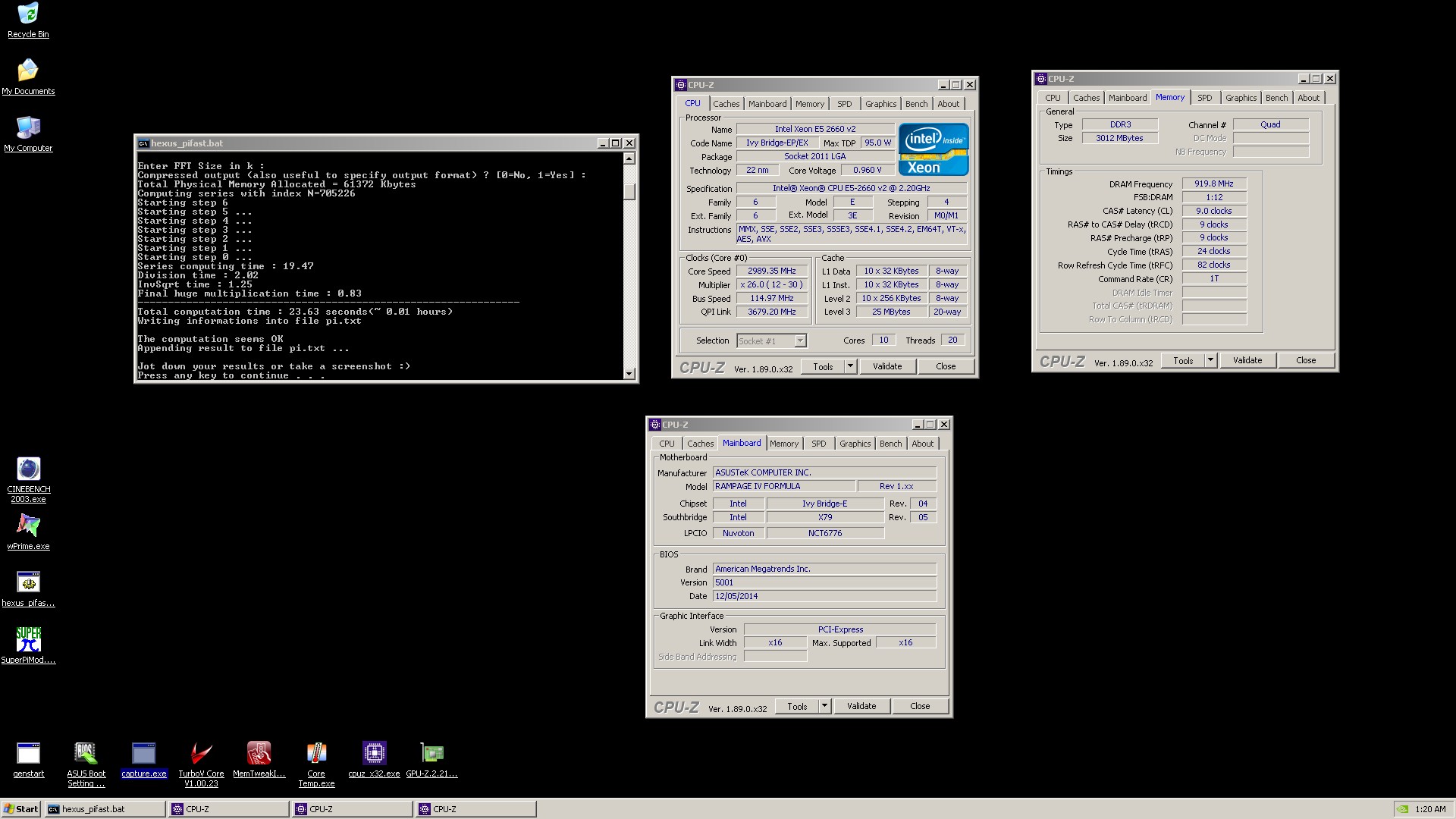
Task: Click the 1:20 AM taskbar clock
Action: click(1429, 809)
